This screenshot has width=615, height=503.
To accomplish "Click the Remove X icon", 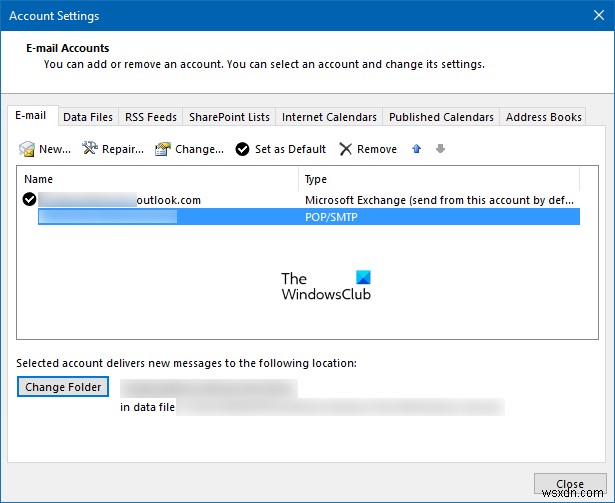I will [346, 149].
